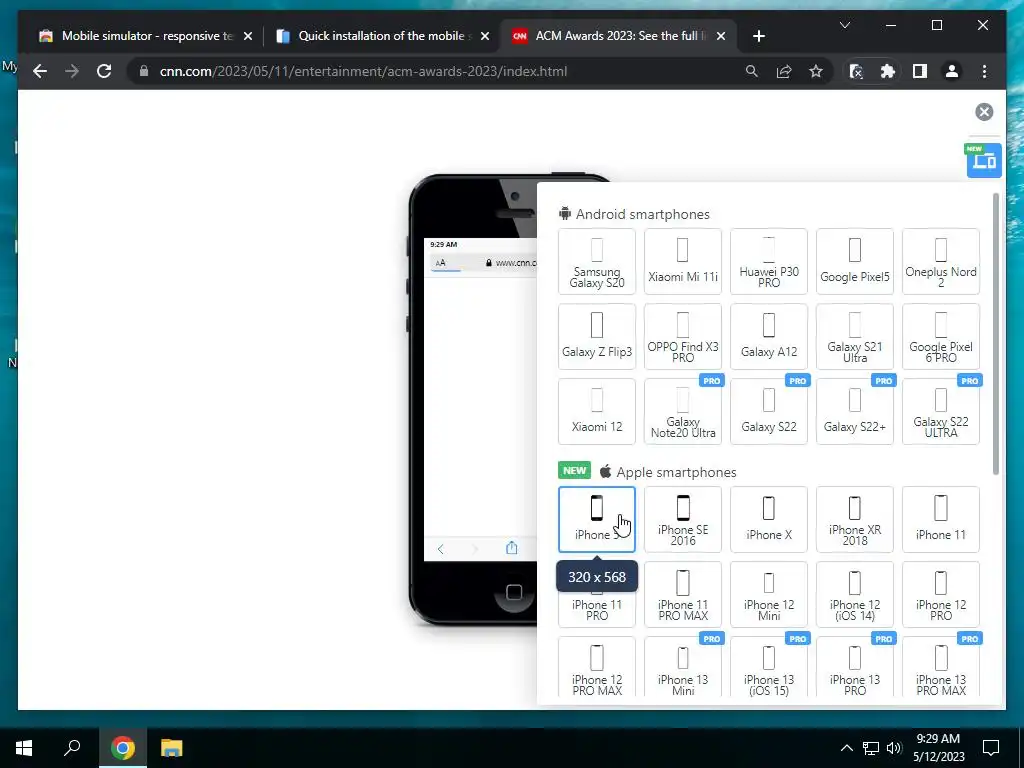
Task: Close the ACM Awards 2023 tab
Action: (x=721, y=36)
